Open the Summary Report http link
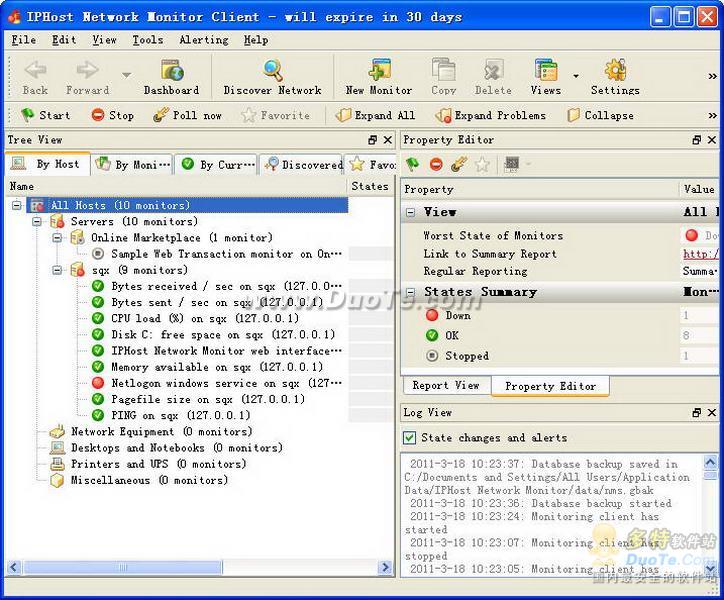Screen dimensions: 724x600 [700, 254]
